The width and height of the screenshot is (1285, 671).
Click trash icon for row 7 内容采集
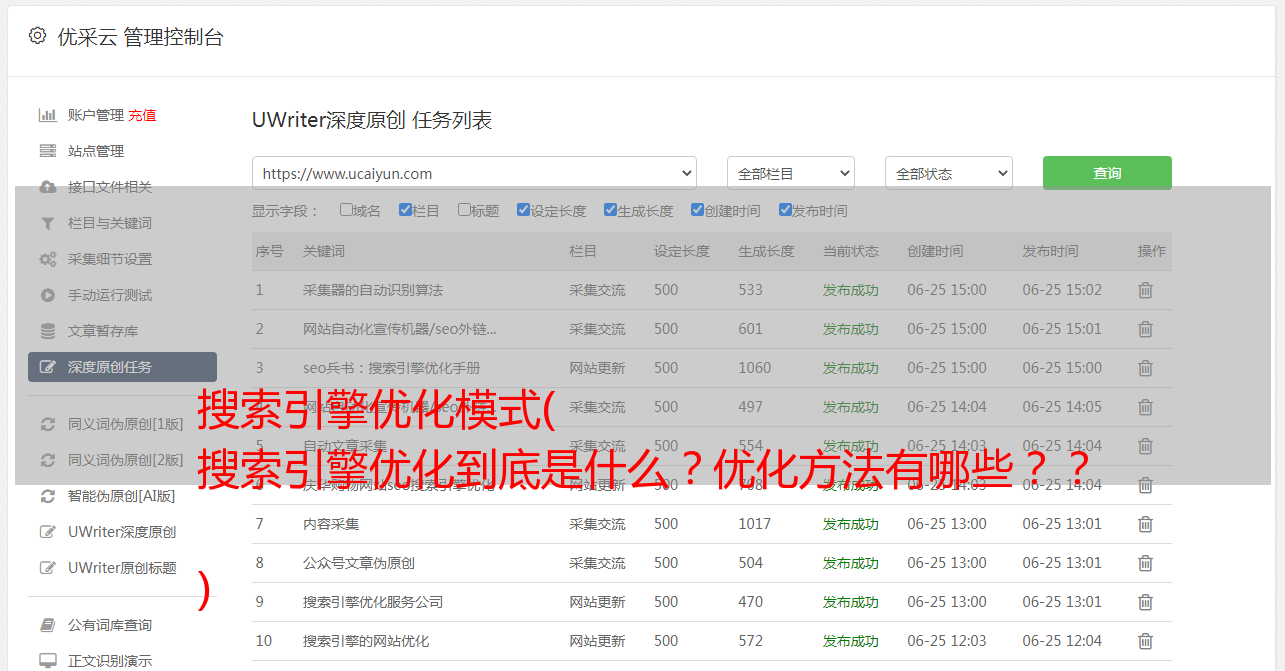click(1145, 524)
